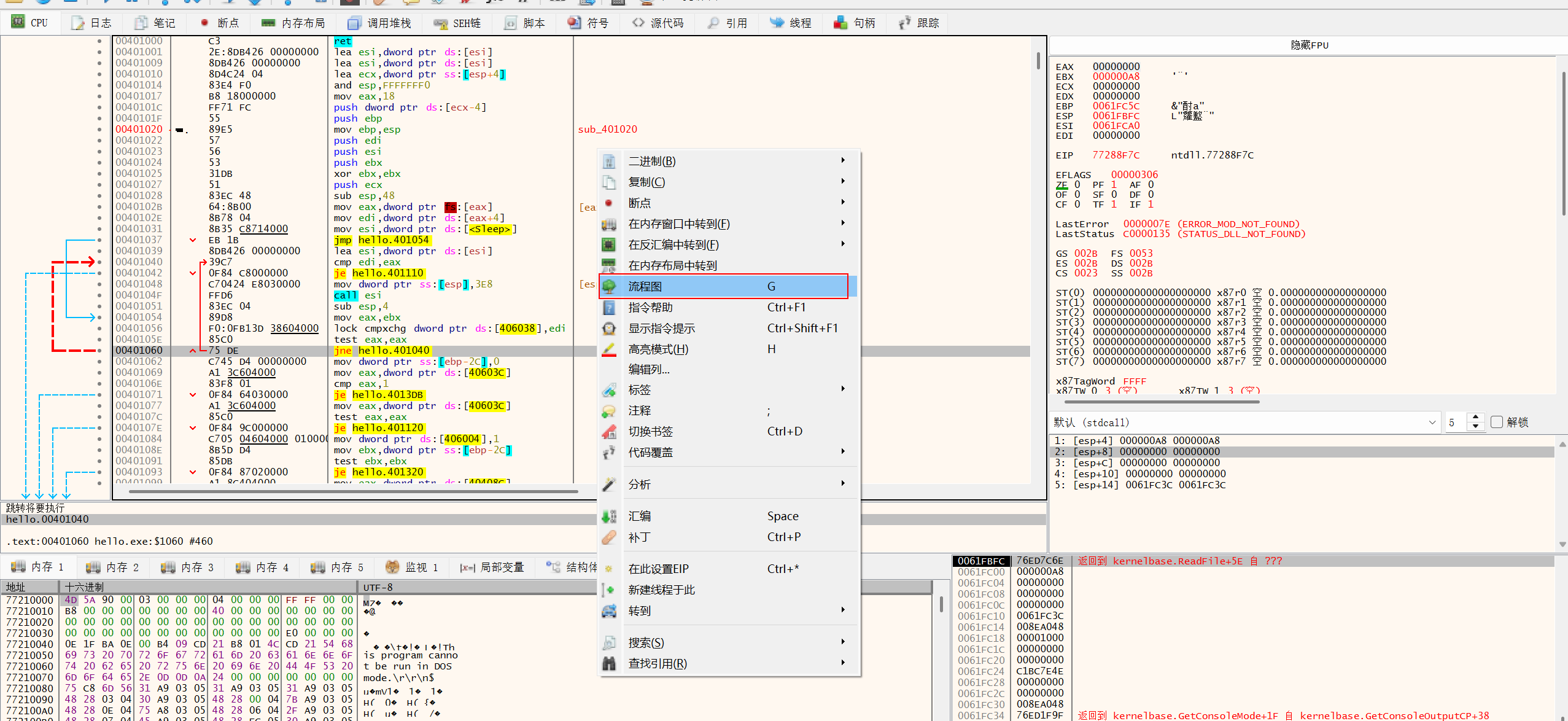
Task: Click the 句柄 handles tab icon
Action: click(840, 23)
